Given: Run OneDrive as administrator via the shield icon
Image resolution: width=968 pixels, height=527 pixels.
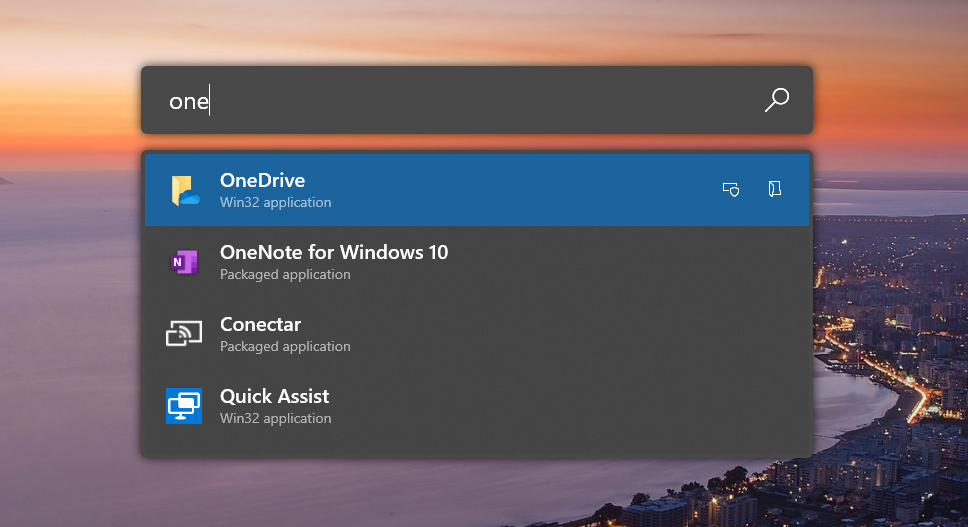Looking at the screenshot, I should [731, 189].
